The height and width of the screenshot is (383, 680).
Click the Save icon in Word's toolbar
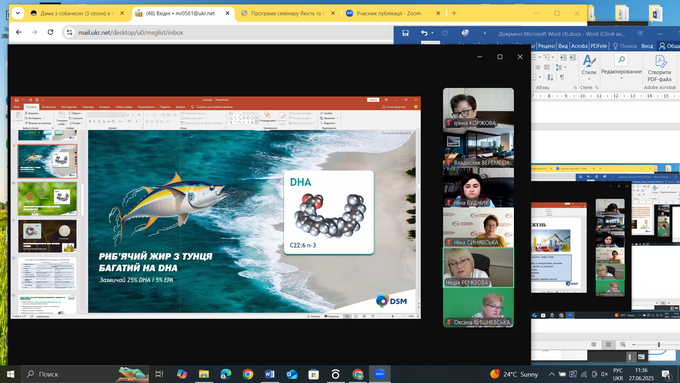coord(405,33)
